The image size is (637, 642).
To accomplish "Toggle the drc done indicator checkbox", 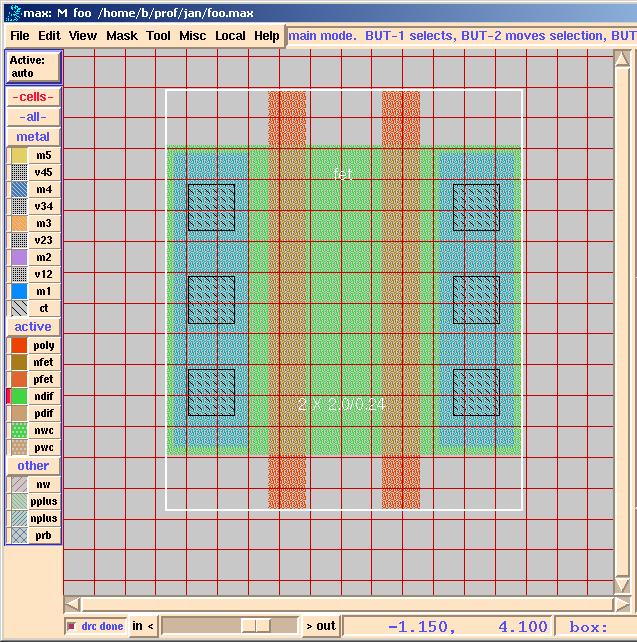I will point(72,626).
